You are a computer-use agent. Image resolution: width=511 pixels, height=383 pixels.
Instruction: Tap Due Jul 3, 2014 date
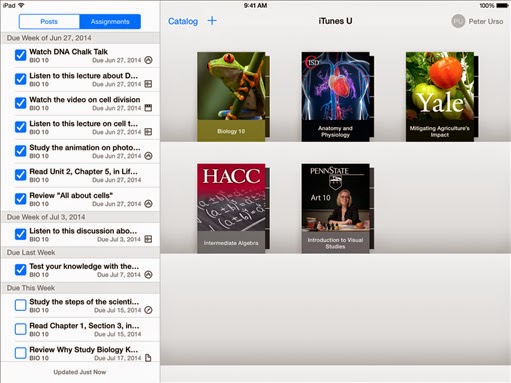(119, 239)
